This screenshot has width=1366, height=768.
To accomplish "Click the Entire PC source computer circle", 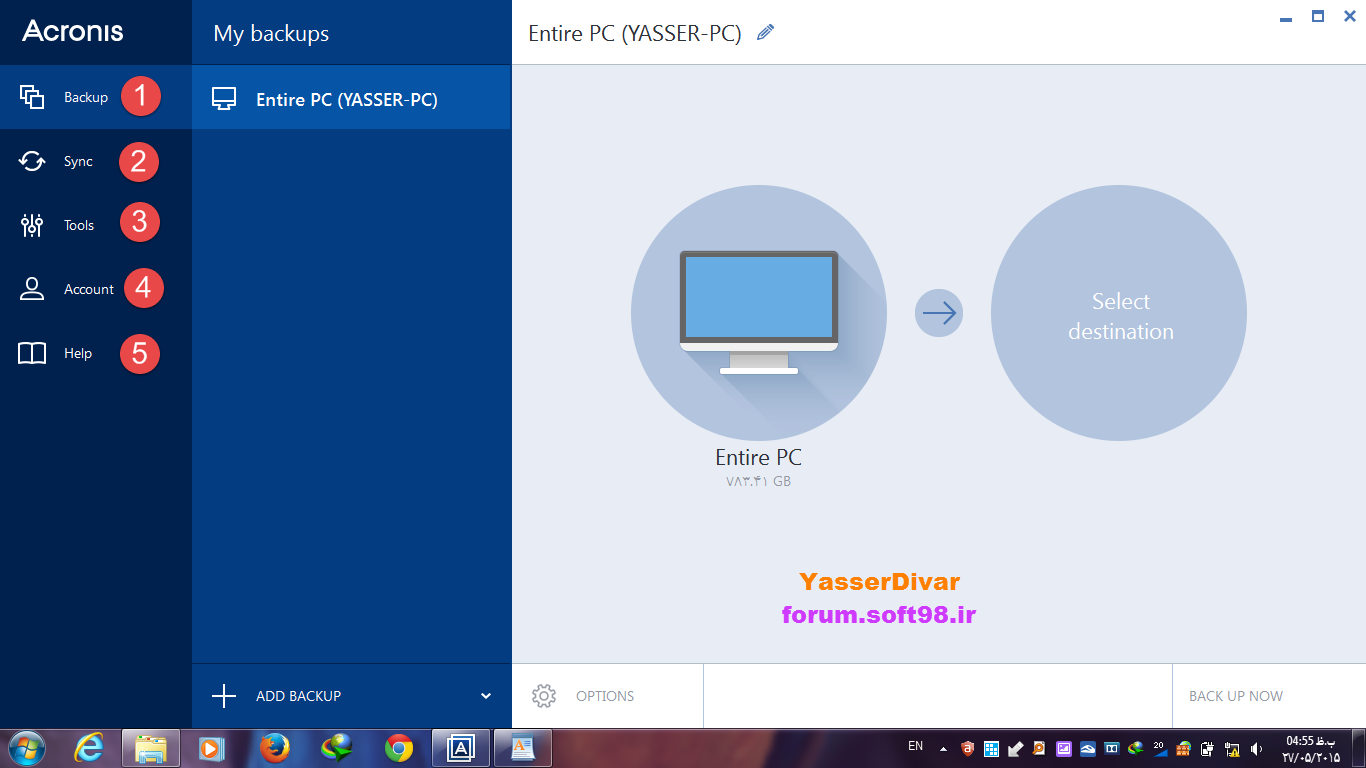I will [758, 313].
